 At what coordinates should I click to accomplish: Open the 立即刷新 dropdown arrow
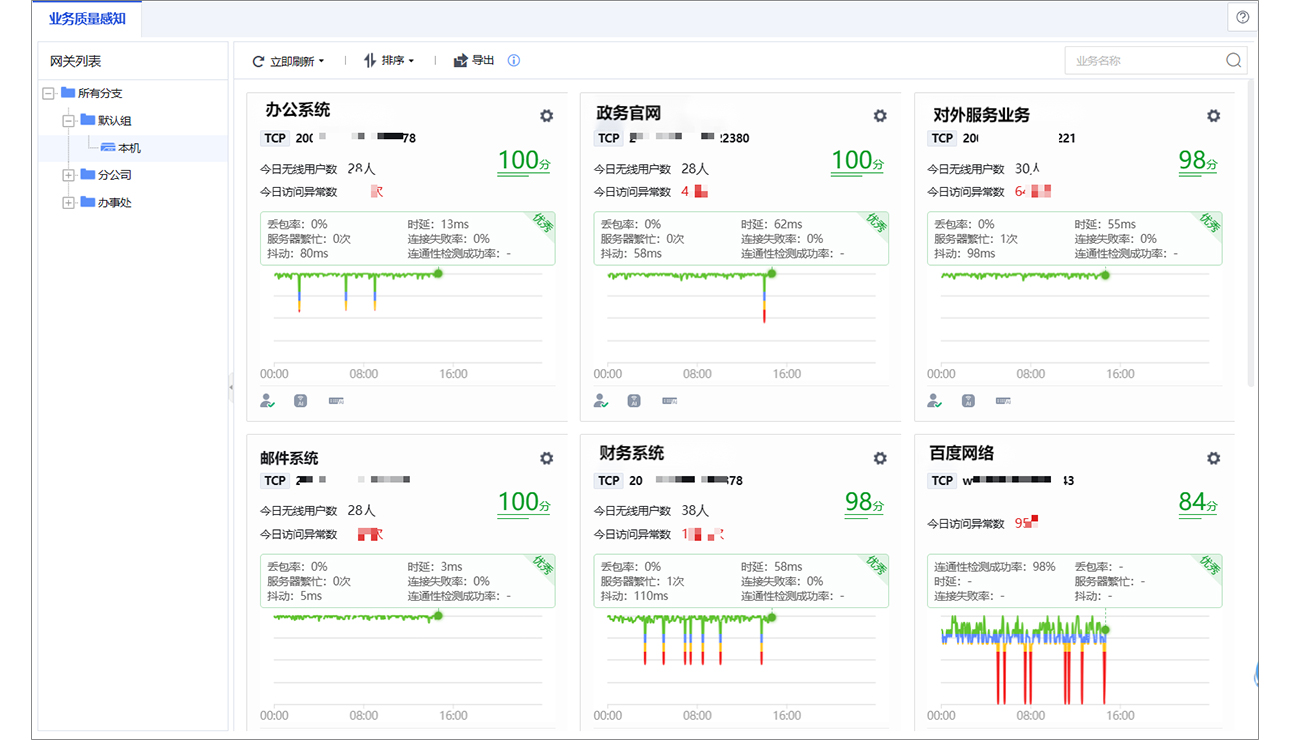321,61
